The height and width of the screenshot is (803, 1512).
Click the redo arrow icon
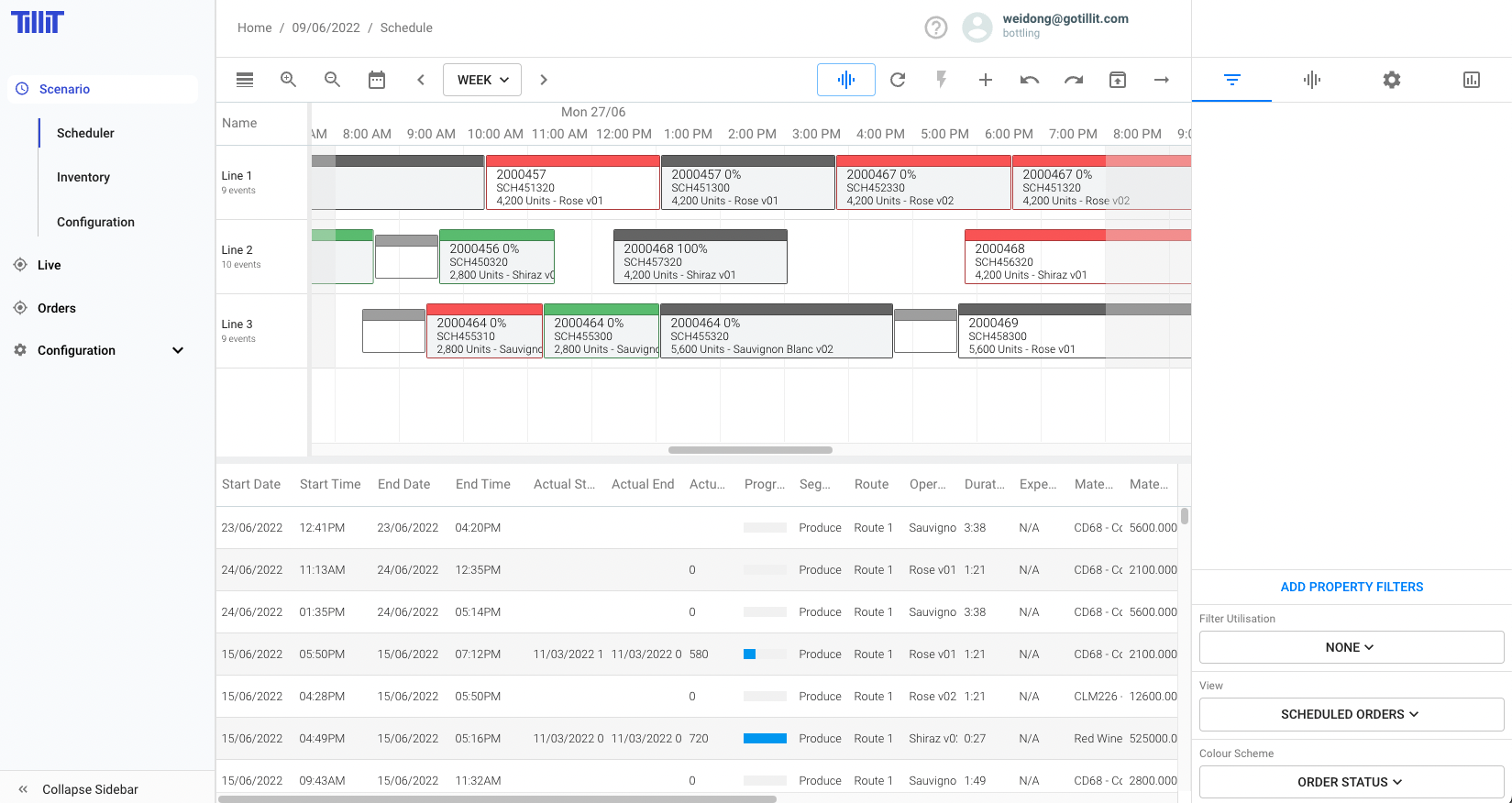(1074, 80)
